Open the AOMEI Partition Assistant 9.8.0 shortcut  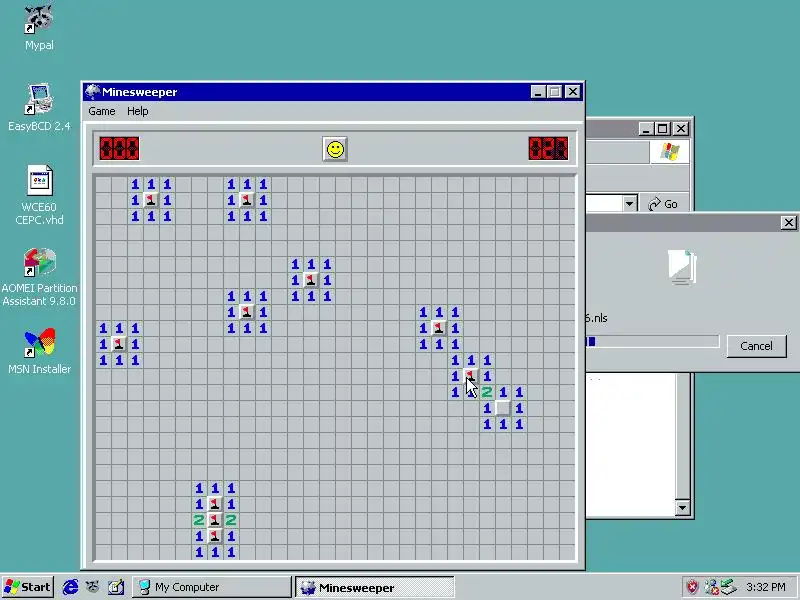coord(39,277)
